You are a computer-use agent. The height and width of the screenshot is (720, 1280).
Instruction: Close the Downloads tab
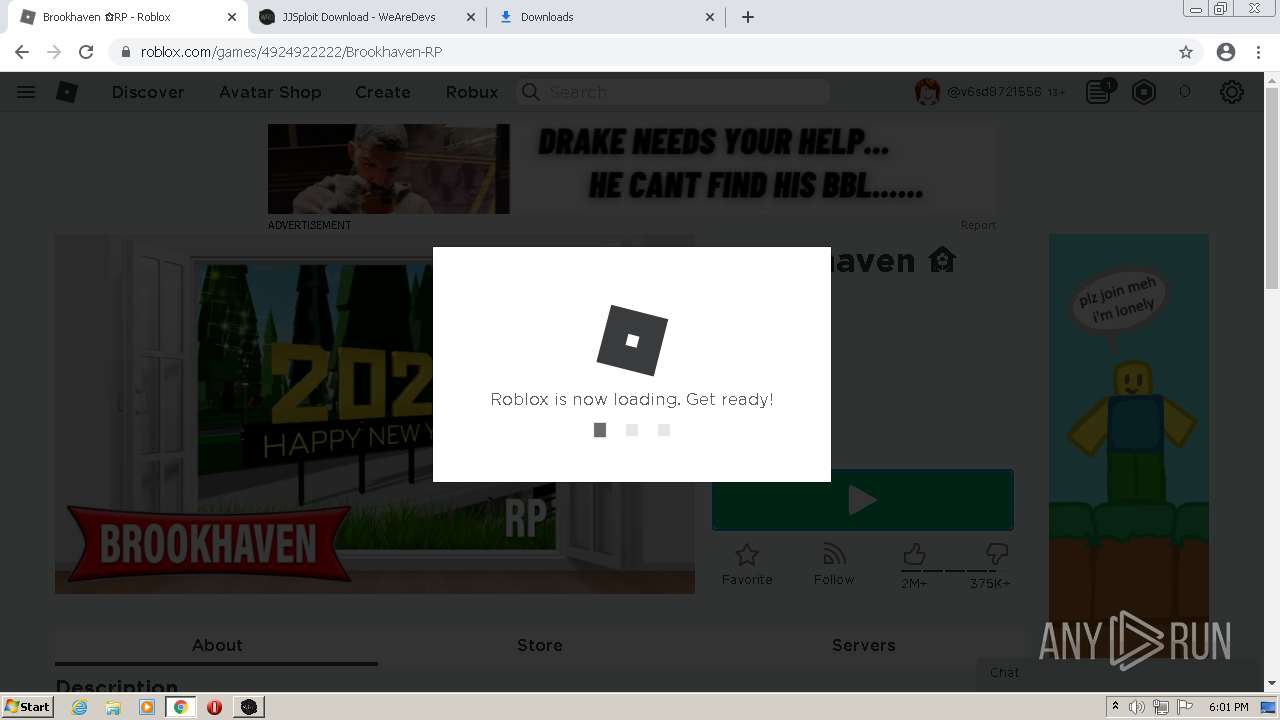[710, 17]
